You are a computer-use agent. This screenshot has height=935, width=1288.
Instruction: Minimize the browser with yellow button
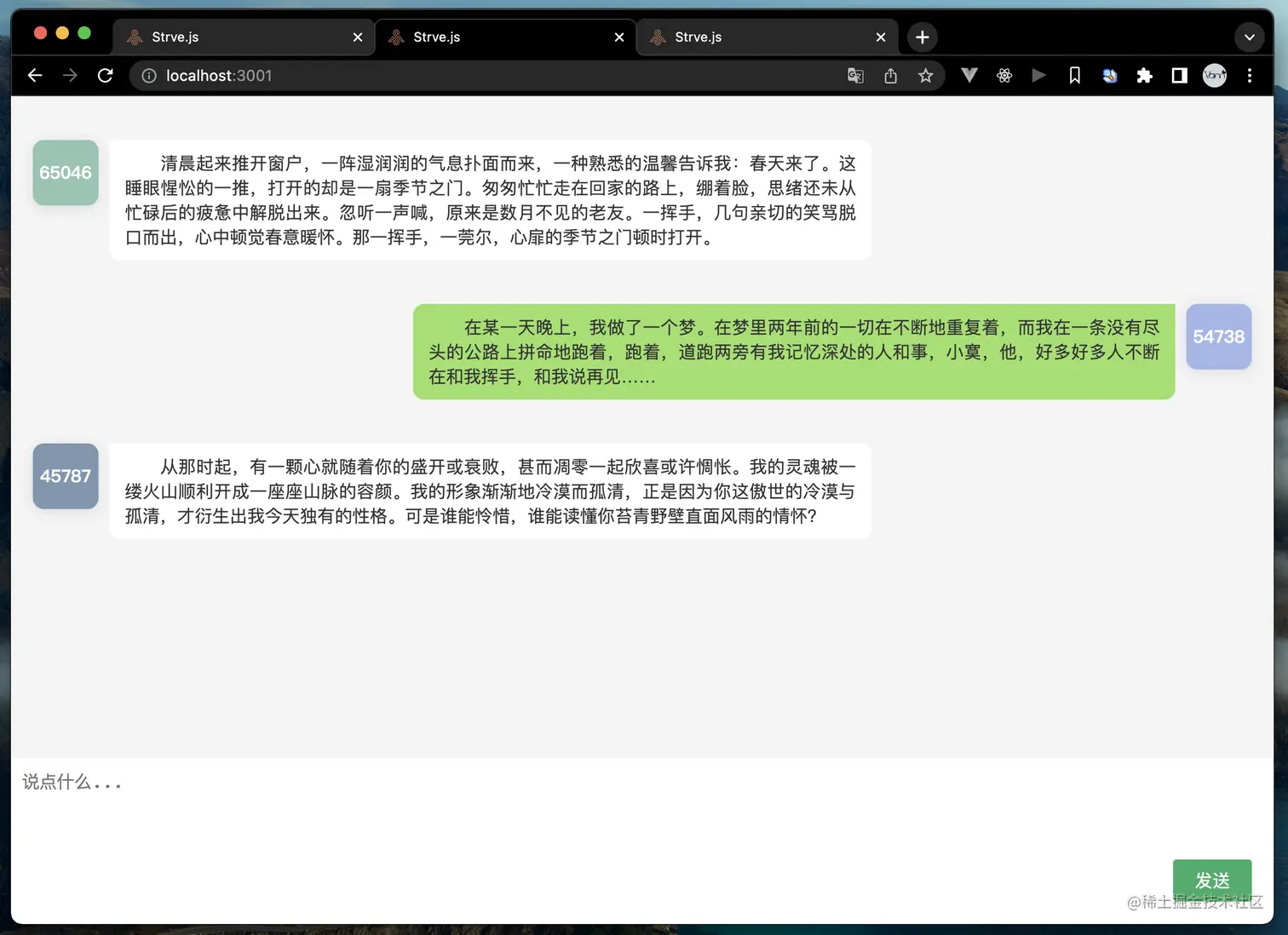point(62,33)
